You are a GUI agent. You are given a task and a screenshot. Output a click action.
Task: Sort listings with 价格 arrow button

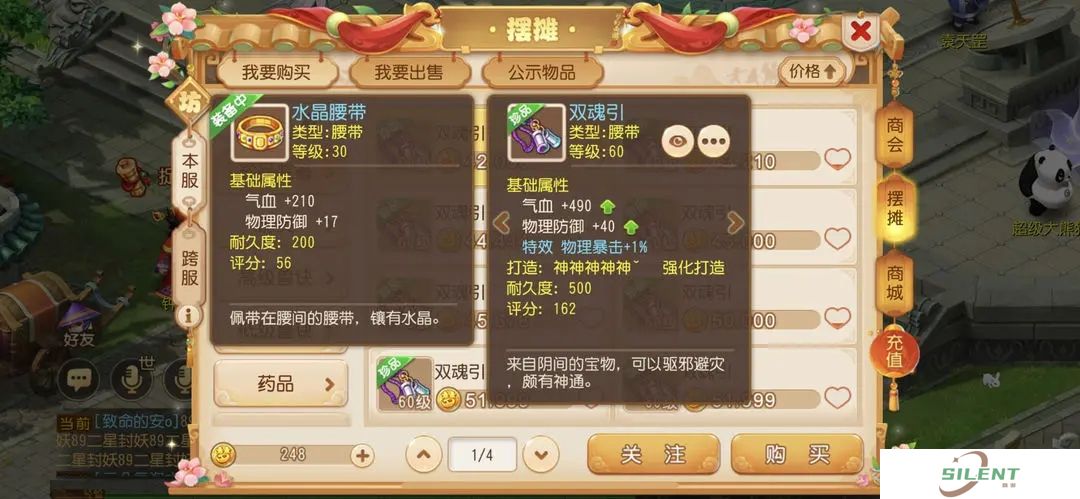pyautogui.click(x=812, y=71)
